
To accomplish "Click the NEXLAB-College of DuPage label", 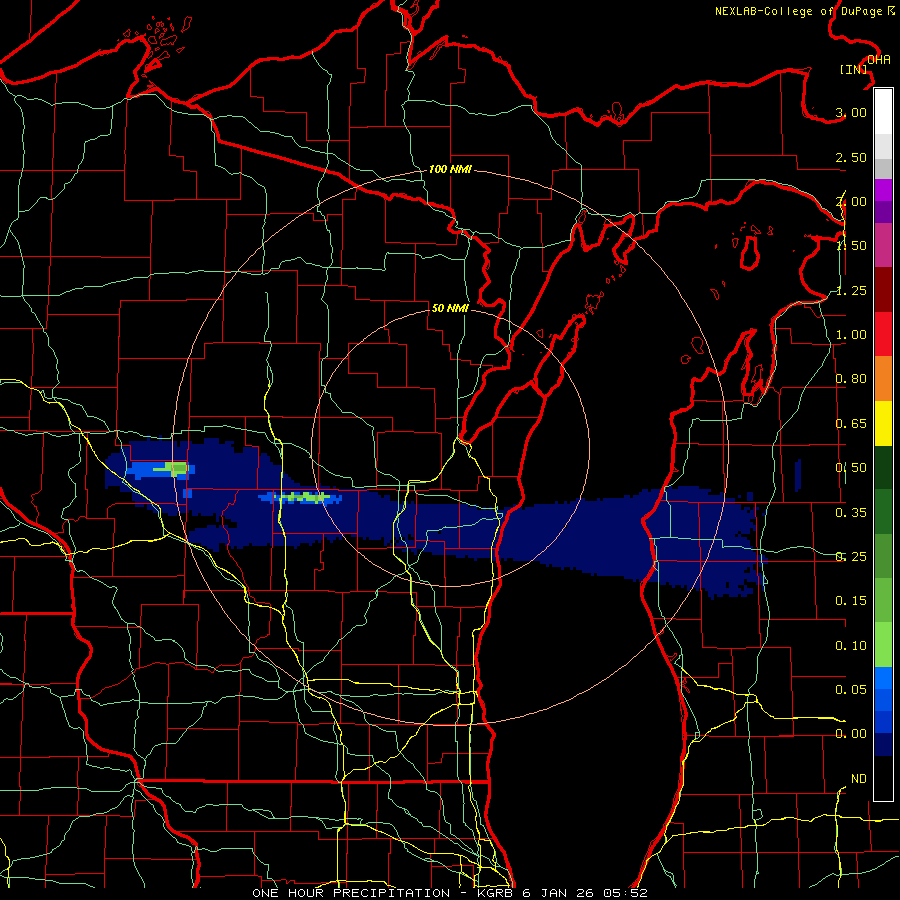I will pos(805,11).
